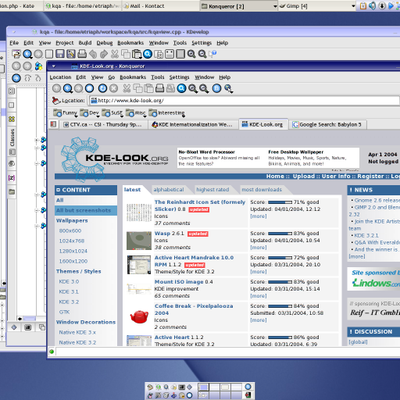This screenshot has width=400, height=400.
Task: Click the terminal screen icon in the bottom panel
Action: 182,387
